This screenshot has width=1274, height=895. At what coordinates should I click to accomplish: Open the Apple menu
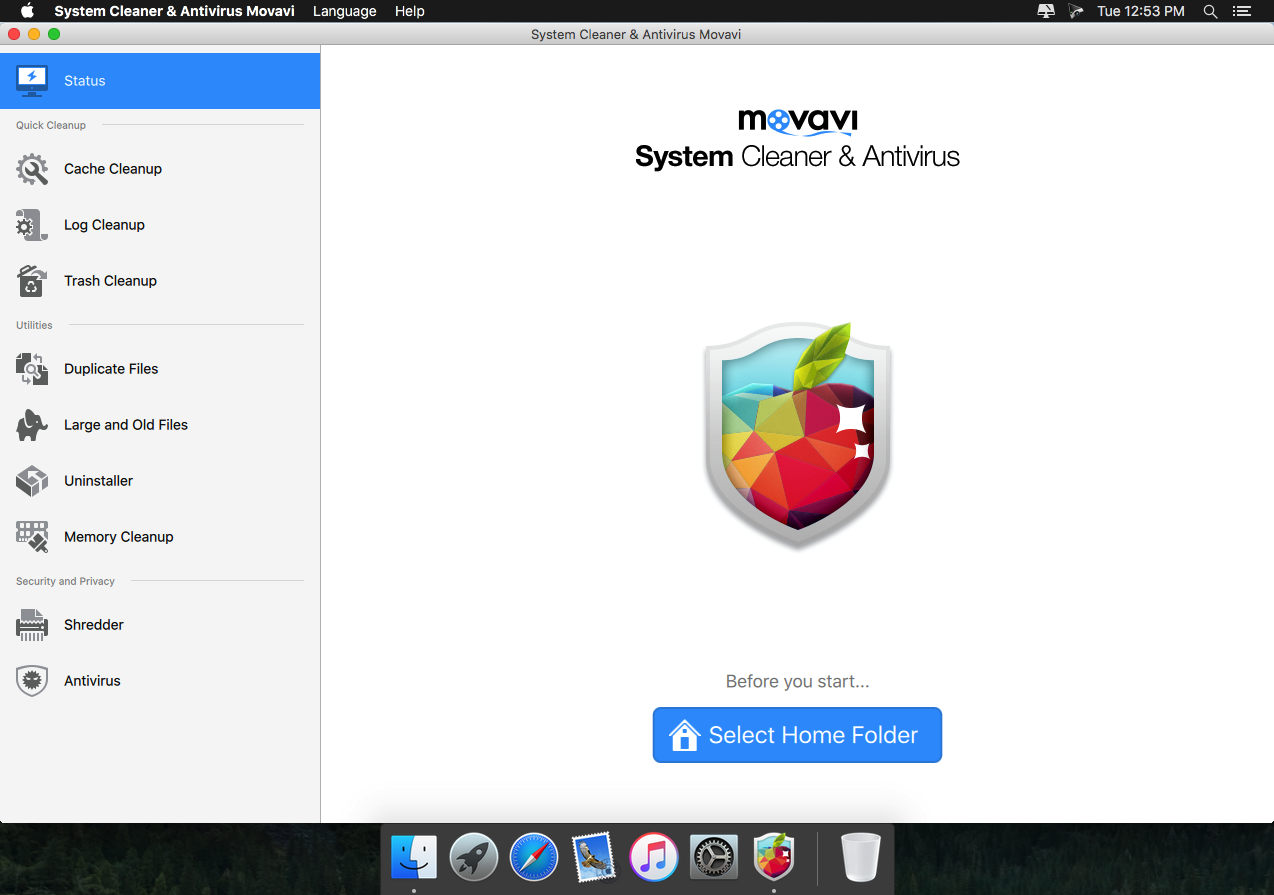[28, 11]
